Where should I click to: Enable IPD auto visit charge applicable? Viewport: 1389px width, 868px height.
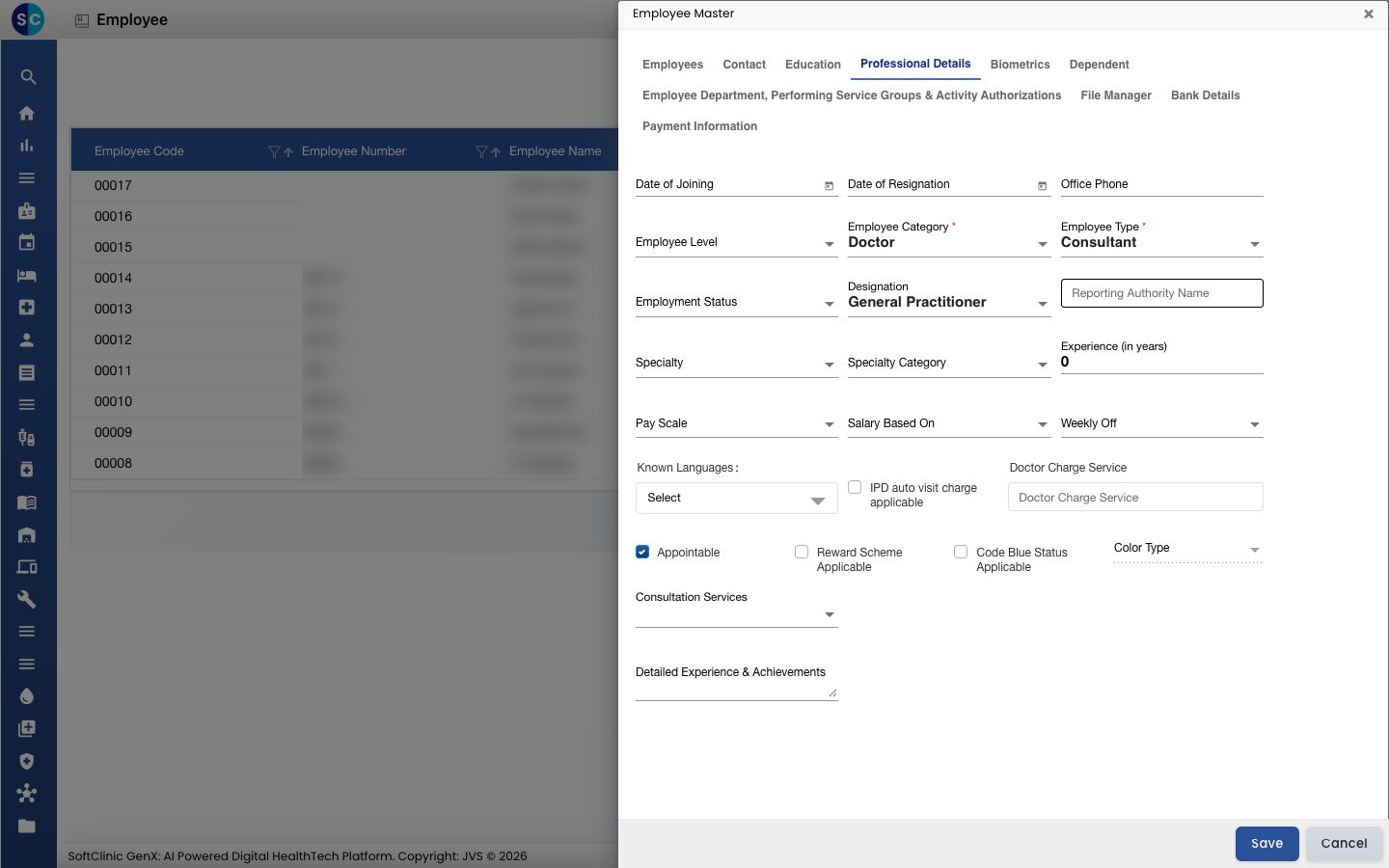tap(855, 487)
